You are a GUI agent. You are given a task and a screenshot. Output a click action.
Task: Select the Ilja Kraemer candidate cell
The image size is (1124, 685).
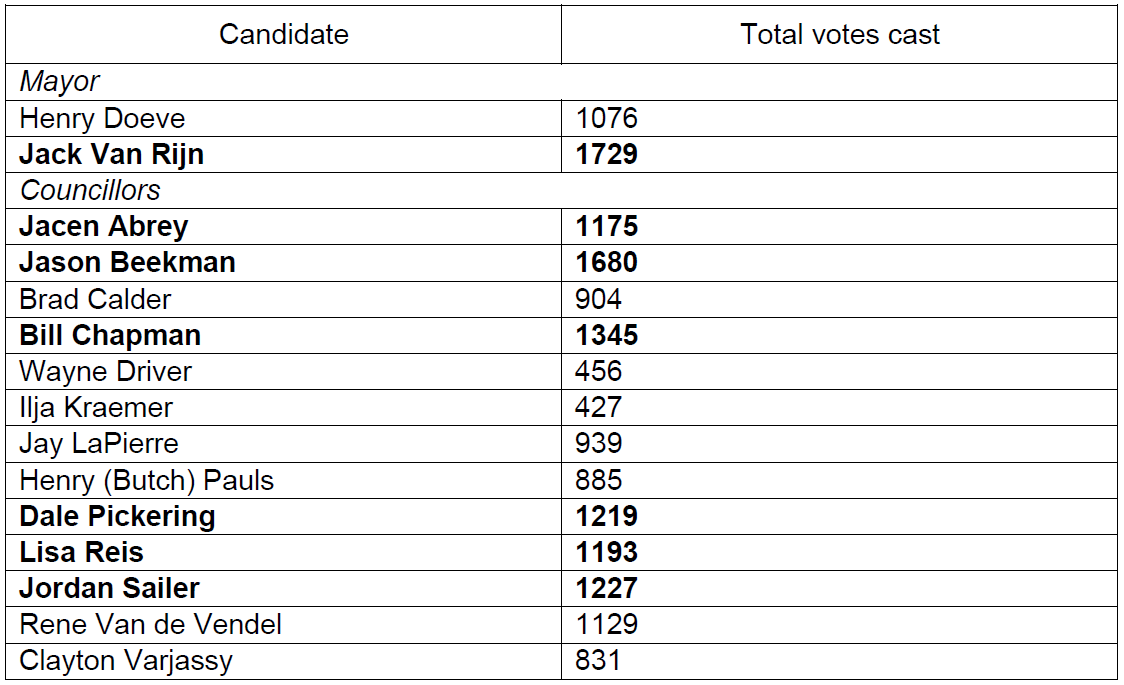(96, 408)
